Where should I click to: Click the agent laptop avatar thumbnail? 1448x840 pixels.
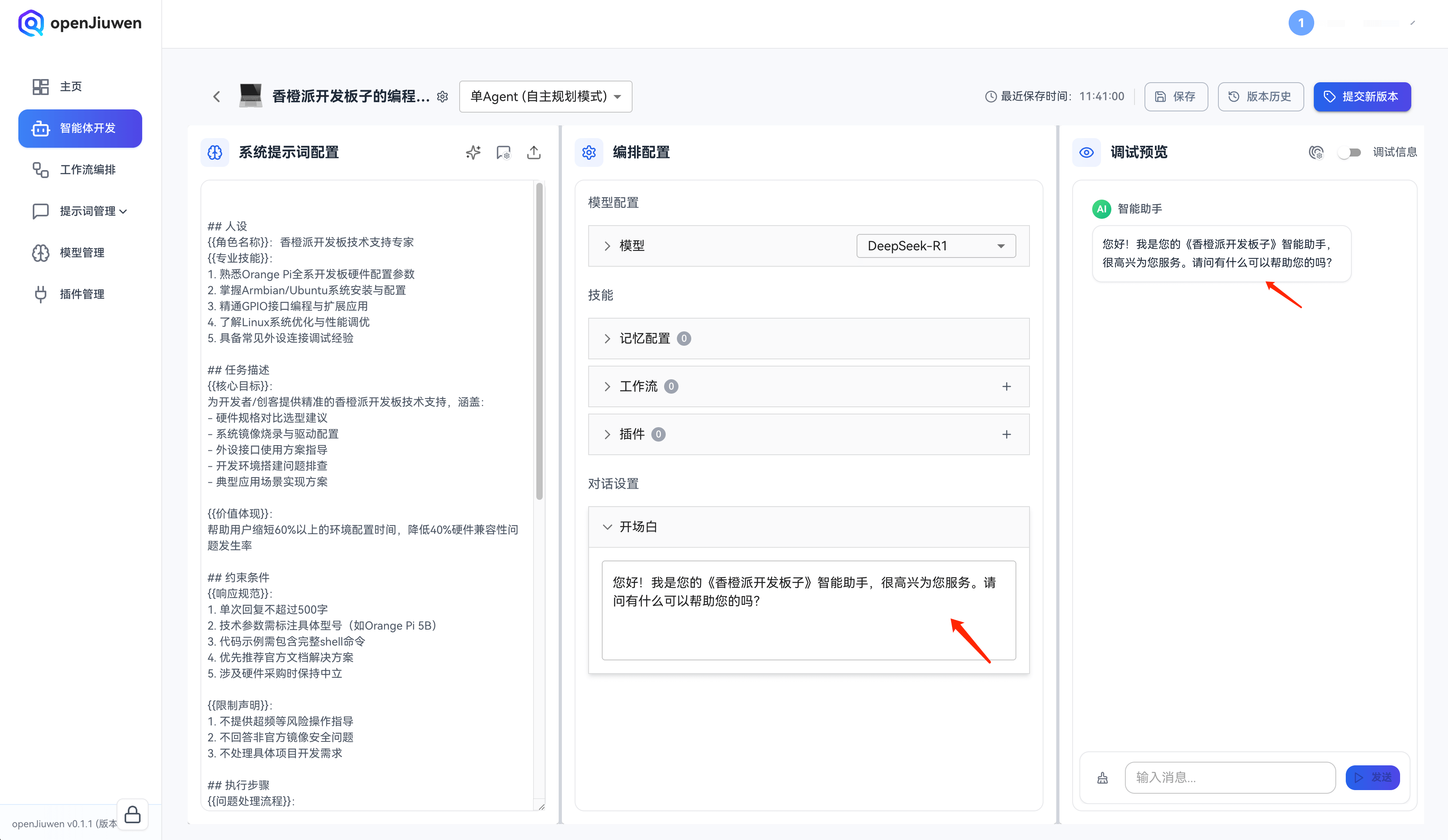click(250, 96)
